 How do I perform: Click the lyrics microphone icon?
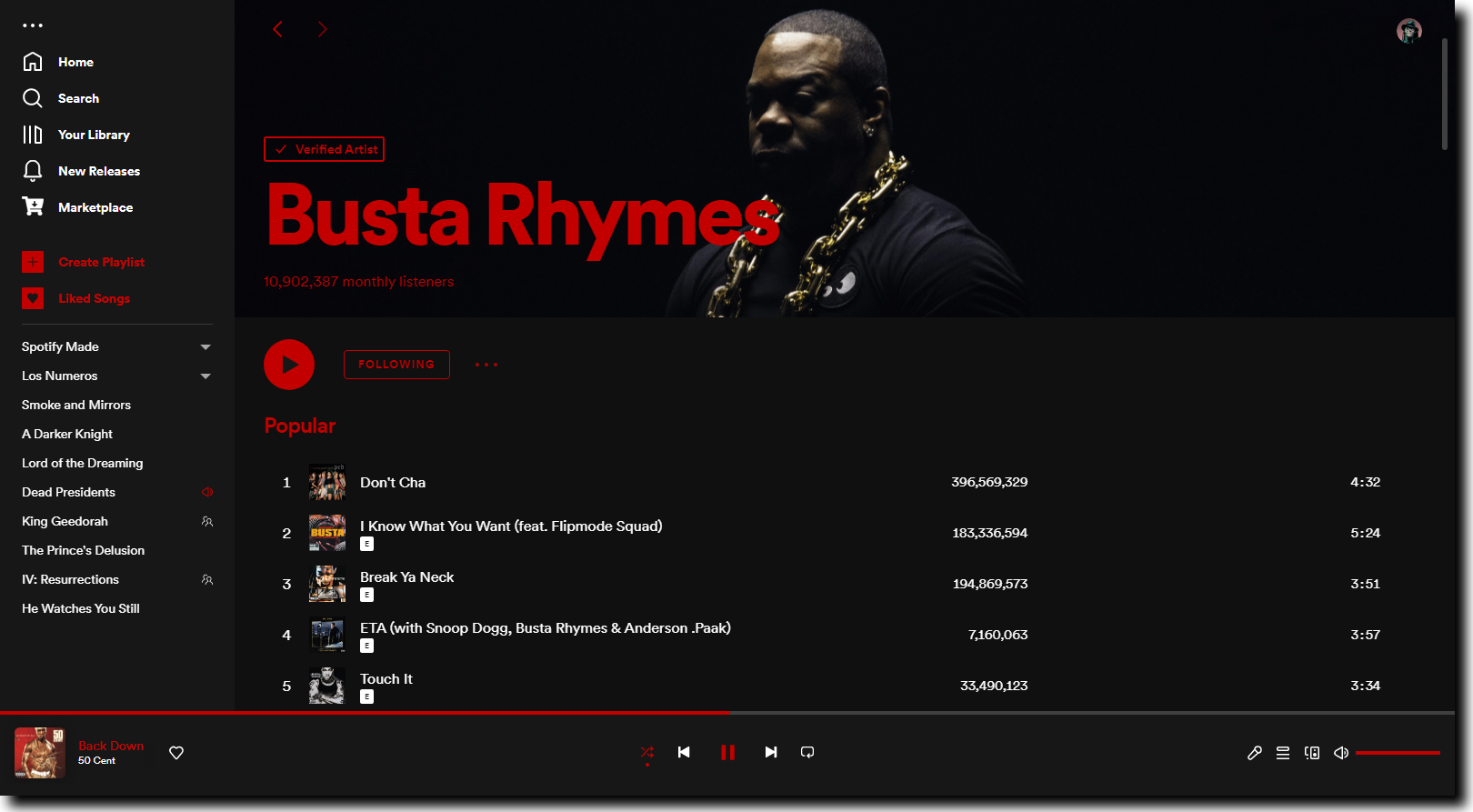coord(1255,753)
